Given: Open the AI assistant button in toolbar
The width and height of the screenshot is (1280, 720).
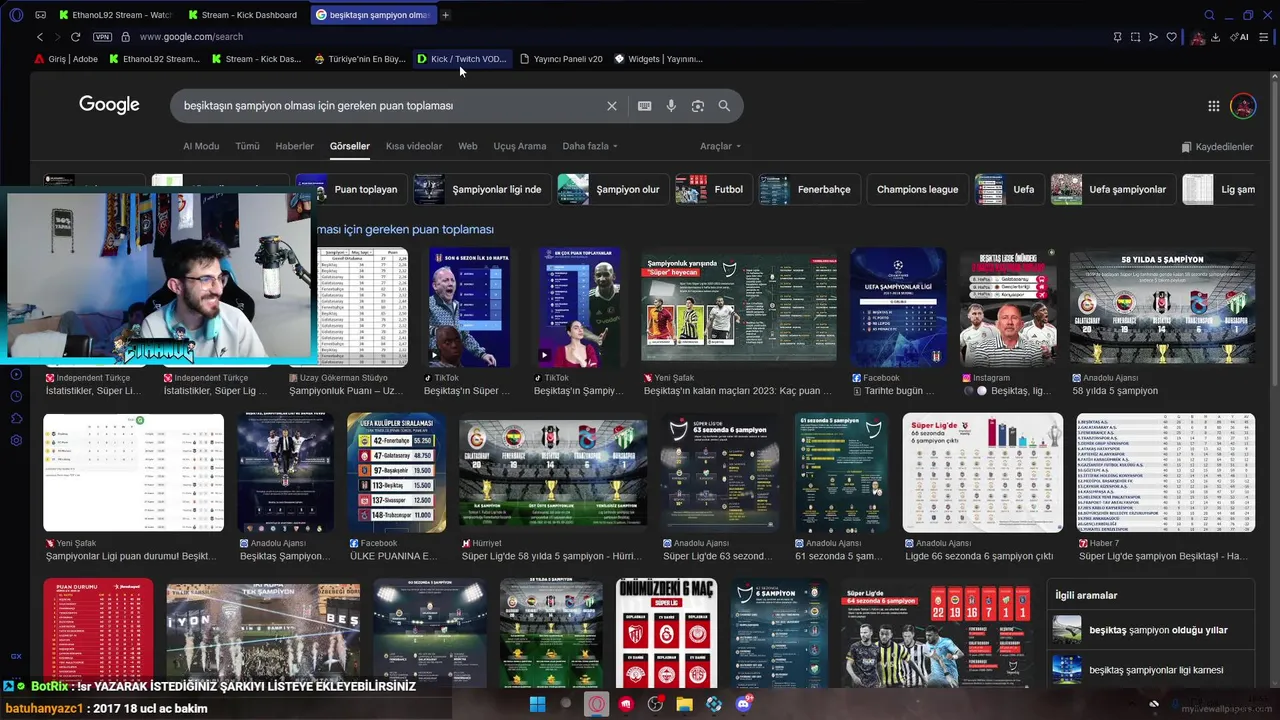Looking at the screenshot, I should (x=1240, y=37).
